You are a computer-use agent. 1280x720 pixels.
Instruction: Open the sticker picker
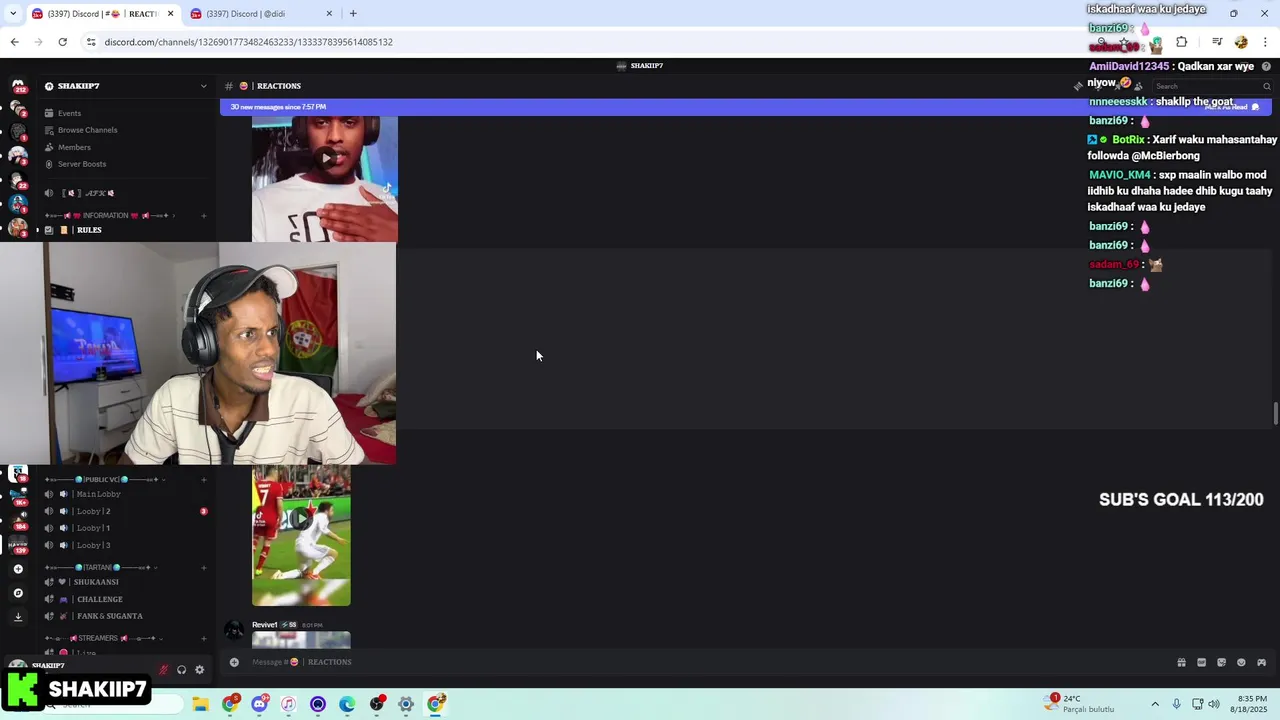point(1221,662)
